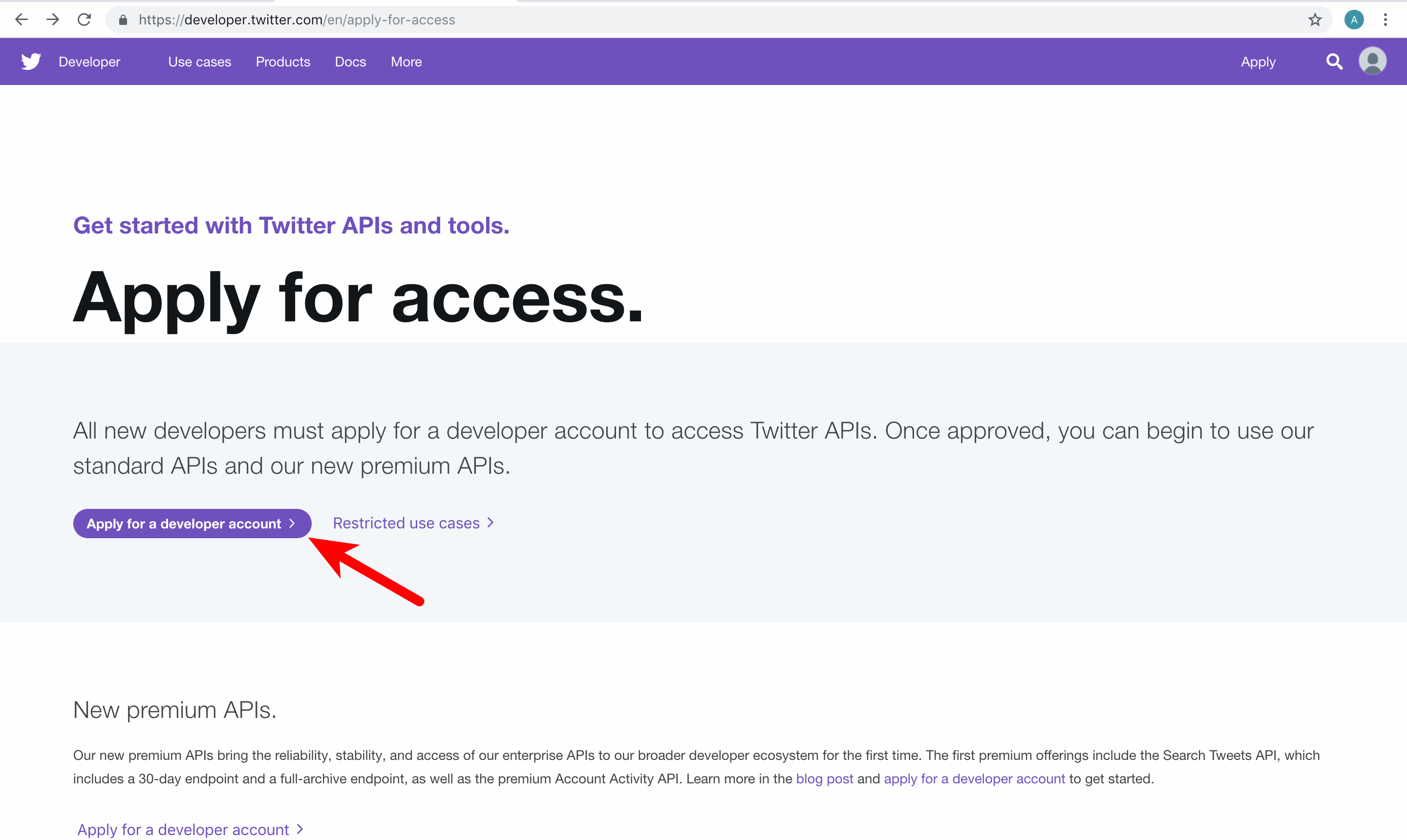1407x840 pixels.
Task: Click the browser reload/refresh icon
Action: point(84,18)
